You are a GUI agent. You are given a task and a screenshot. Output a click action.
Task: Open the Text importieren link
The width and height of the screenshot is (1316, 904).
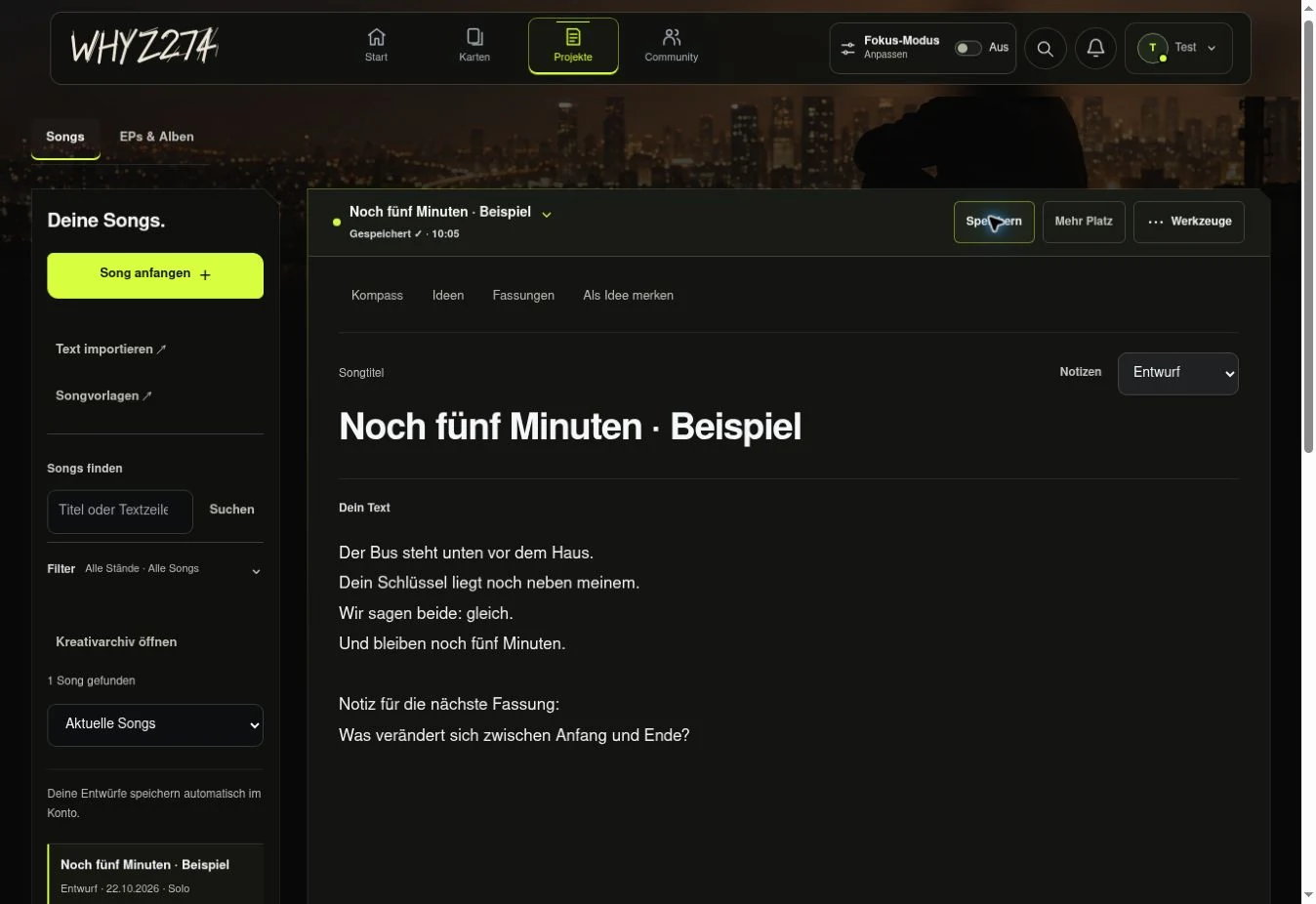click(x=110, y=349)
